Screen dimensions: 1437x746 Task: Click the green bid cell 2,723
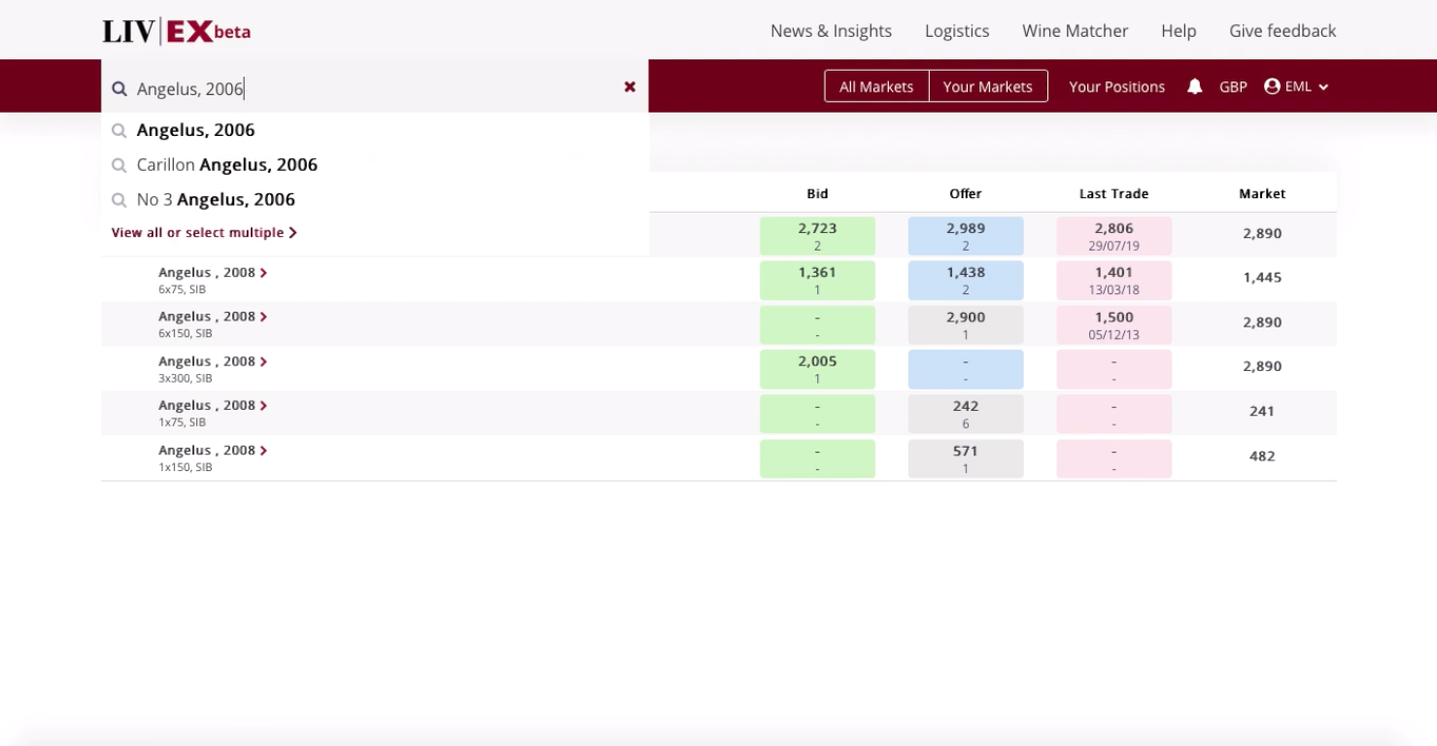[817, 236]
